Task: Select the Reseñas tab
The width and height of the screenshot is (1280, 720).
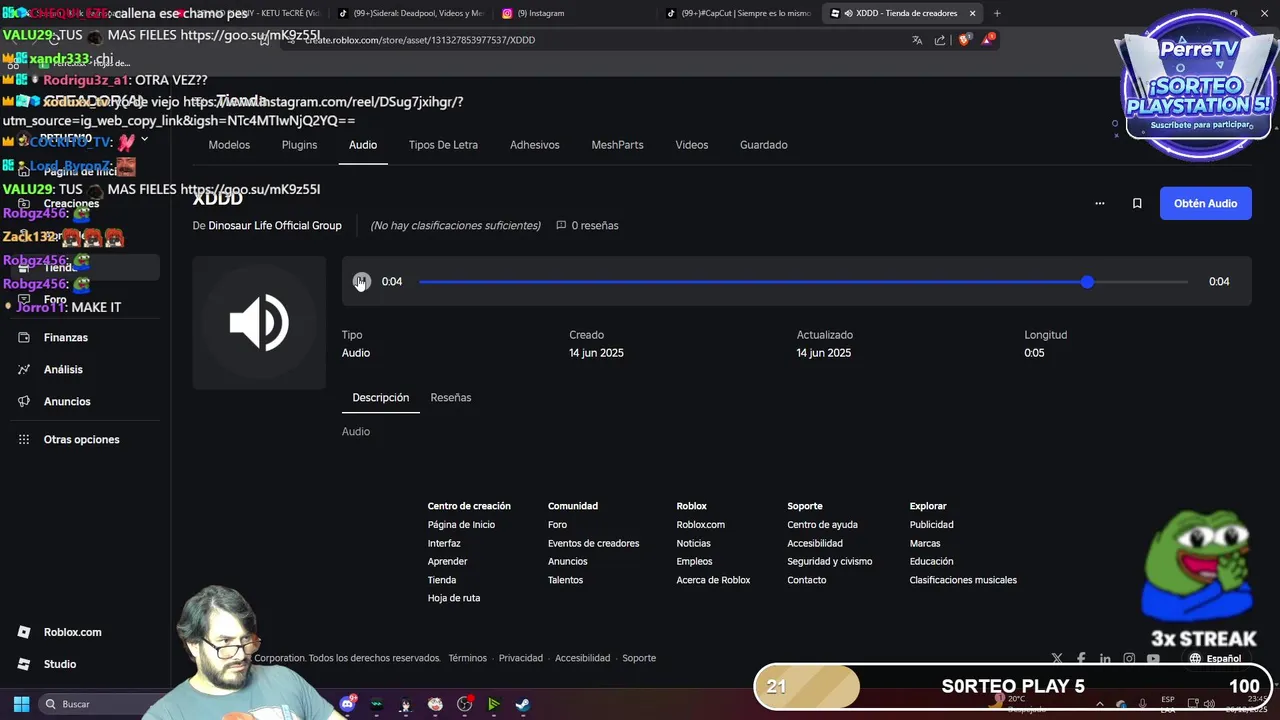Action: click(451, 398)
